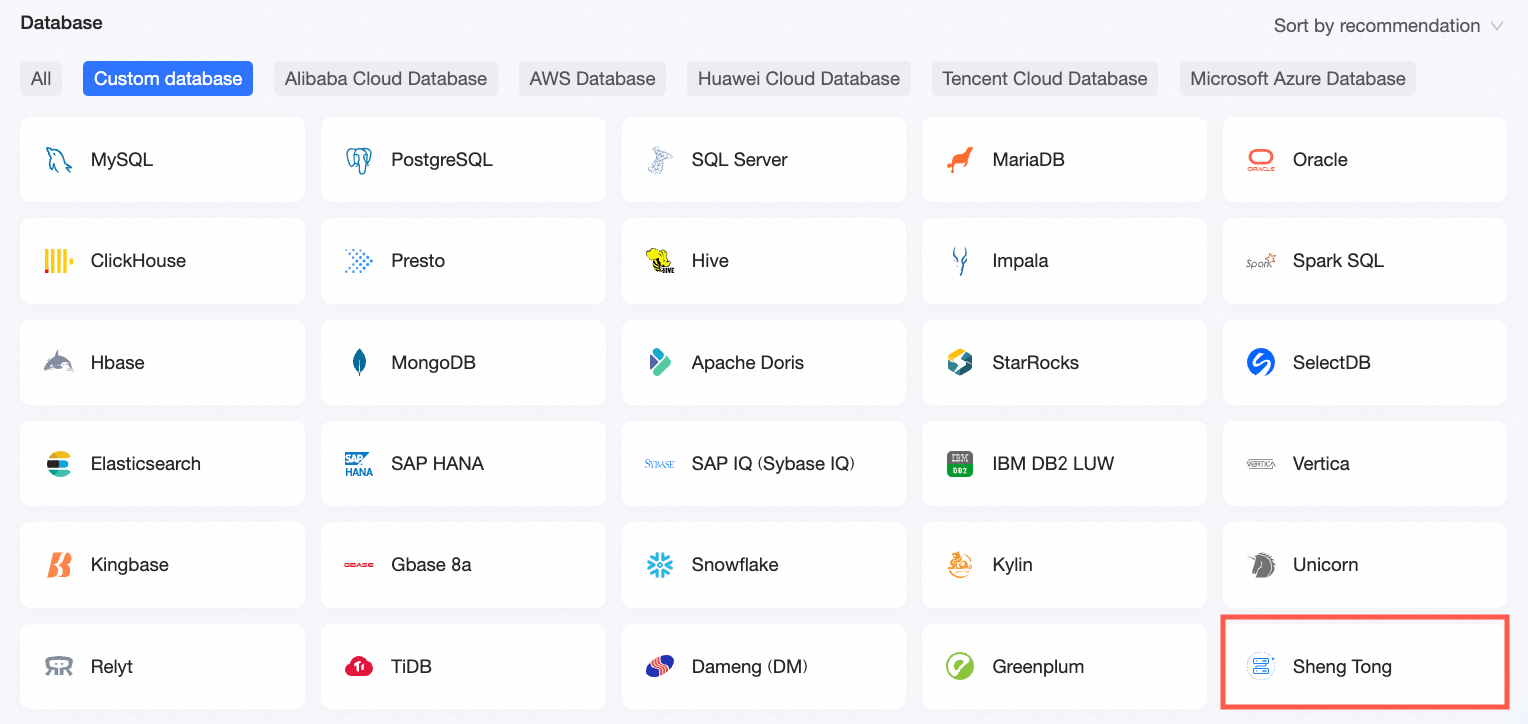Click the Impala logo icon

pyautogui.click(x=960, y=261)
